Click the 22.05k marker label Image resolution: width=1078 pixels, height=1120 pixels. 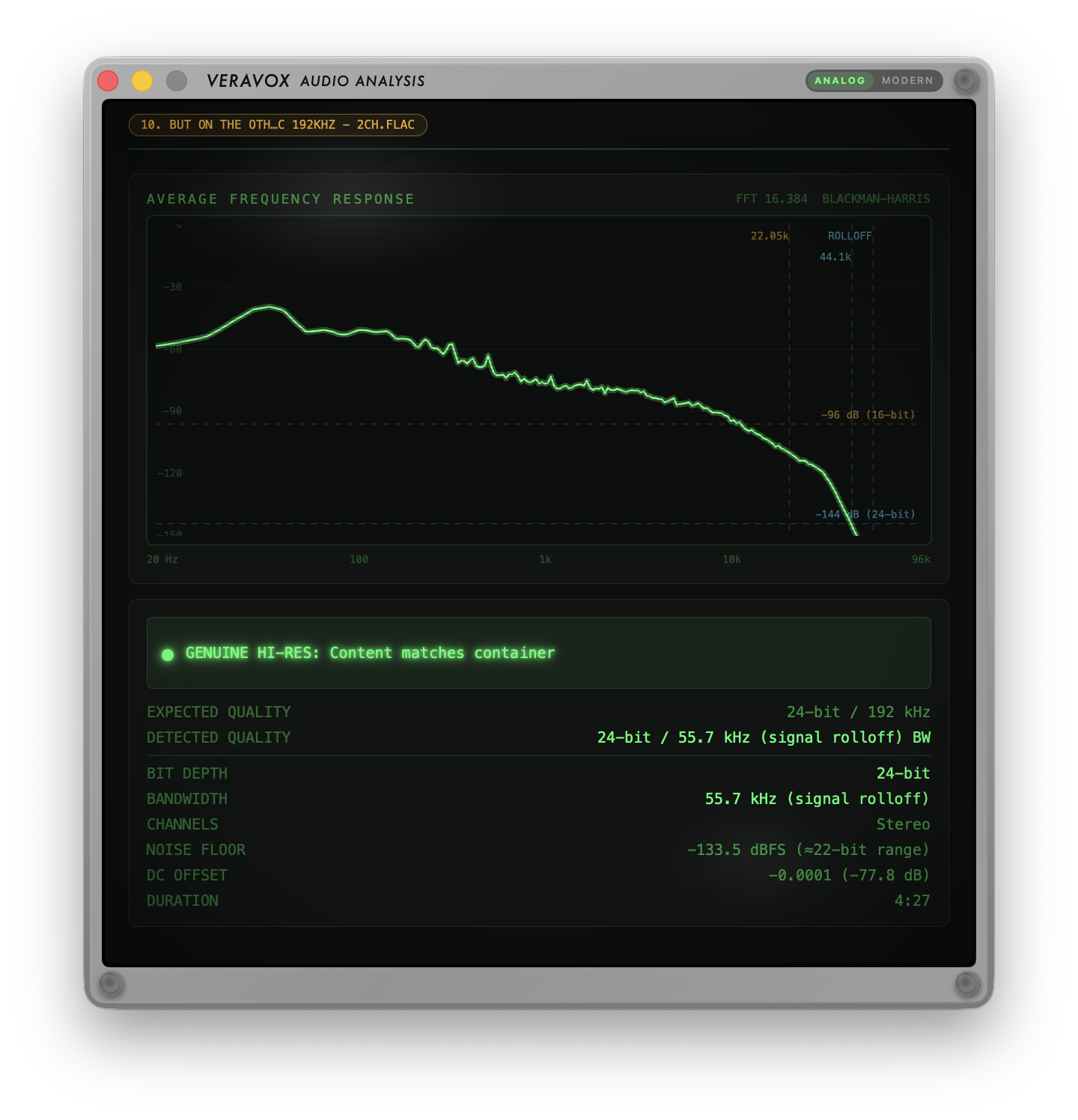point(770,236)
